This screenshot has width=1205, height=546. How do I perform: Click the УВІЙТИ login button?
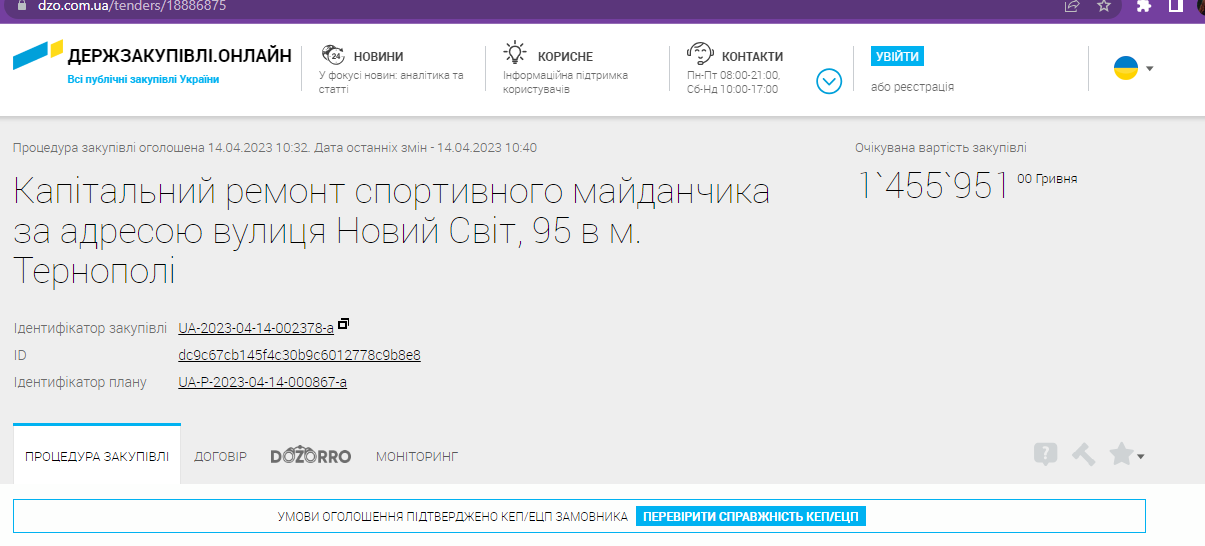coord(897,56)
